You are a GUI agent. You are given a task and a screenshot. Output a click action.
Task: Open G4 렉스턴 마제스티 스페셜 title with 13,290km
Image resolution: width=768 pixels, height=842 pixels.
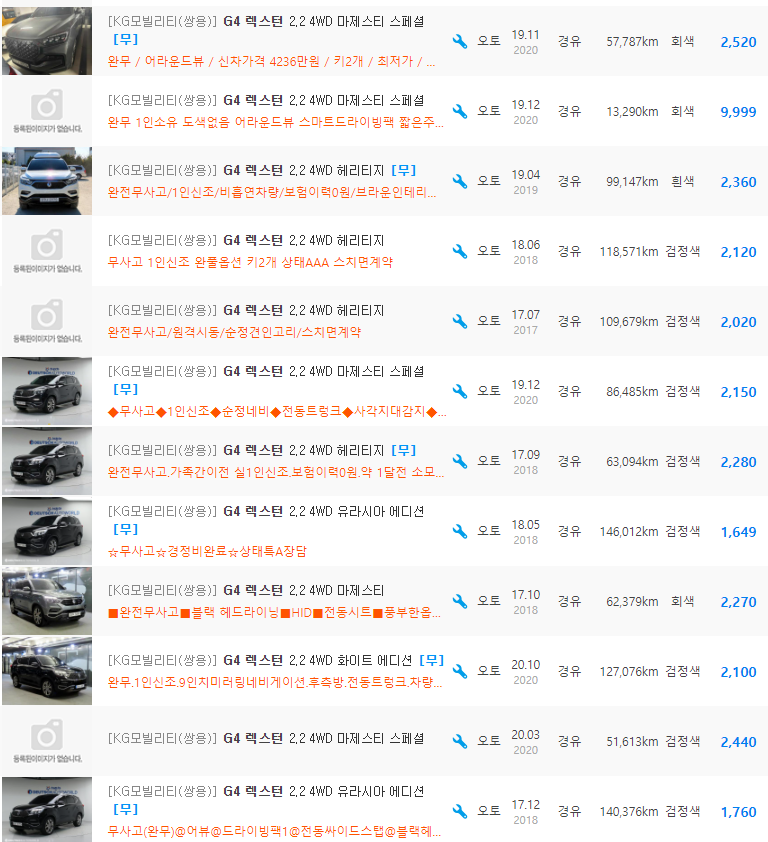coord(266,100)
